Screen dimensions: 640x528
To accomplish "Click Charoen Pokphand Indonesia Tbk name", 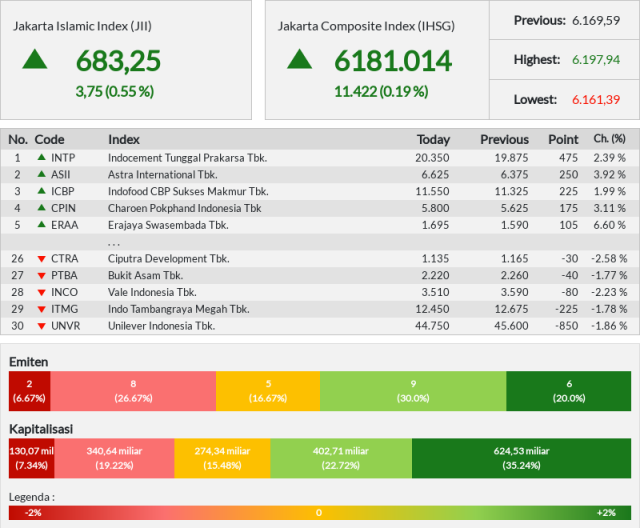I will click(184, 208).
